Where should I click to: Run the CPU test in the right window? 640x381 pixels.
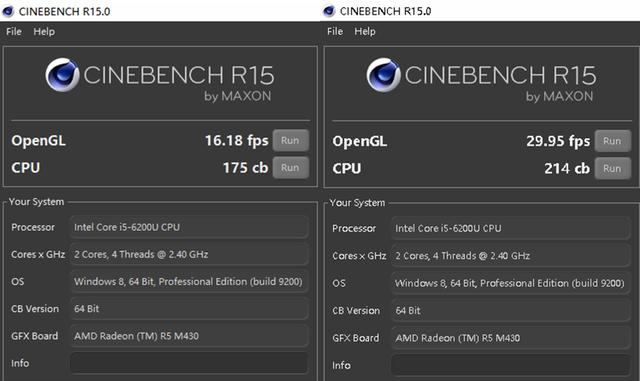pyautogui.click(x=612, y=168)
